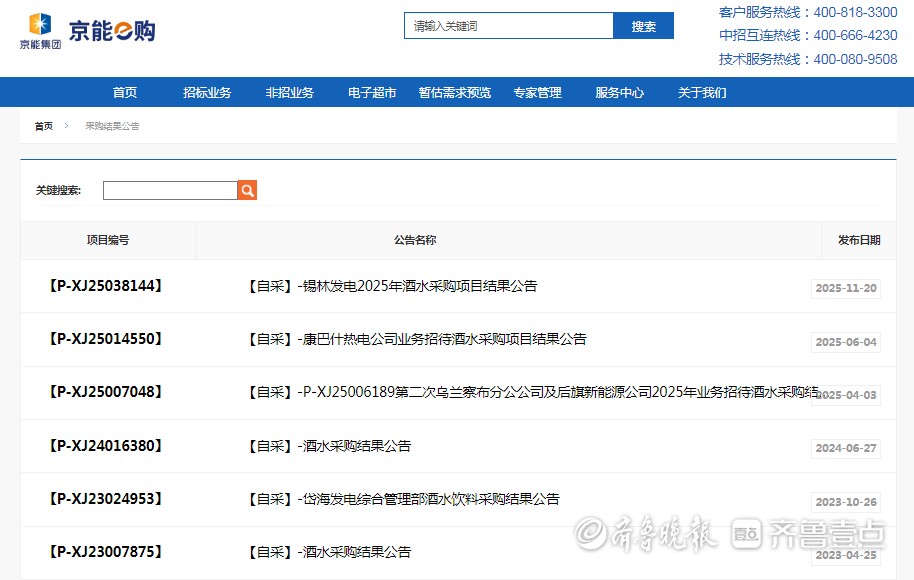The height and width of the screenshot is (580, 914).
Task: Click the 首页 breadcrumb link
Action: coord(44,127)
